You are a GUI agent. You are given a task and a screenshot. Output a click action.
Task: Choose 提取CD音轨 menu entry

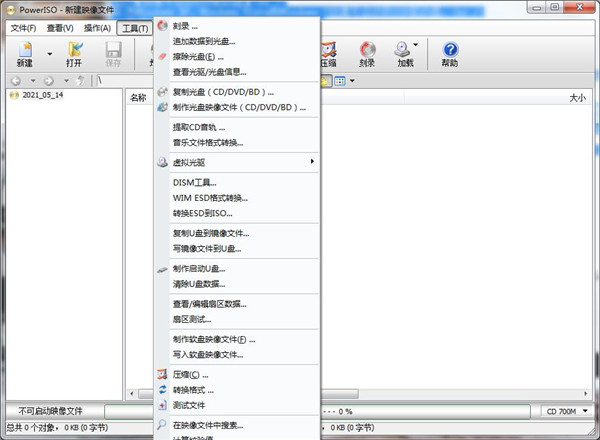point(237,127)
